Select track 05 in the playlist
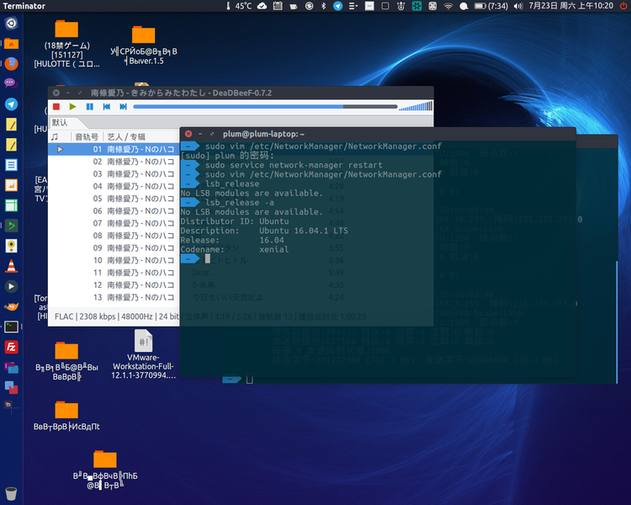Screen dimensions: 631x505 pyautogui.click(x=120, y=198)
